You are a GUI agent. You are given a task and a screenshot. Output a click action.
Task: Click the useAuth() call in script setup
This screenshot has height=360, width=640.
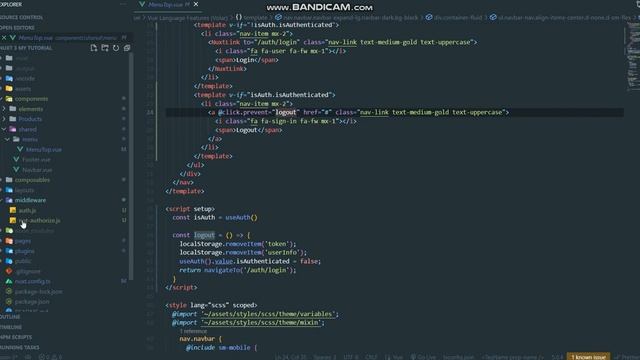[241, 218]
